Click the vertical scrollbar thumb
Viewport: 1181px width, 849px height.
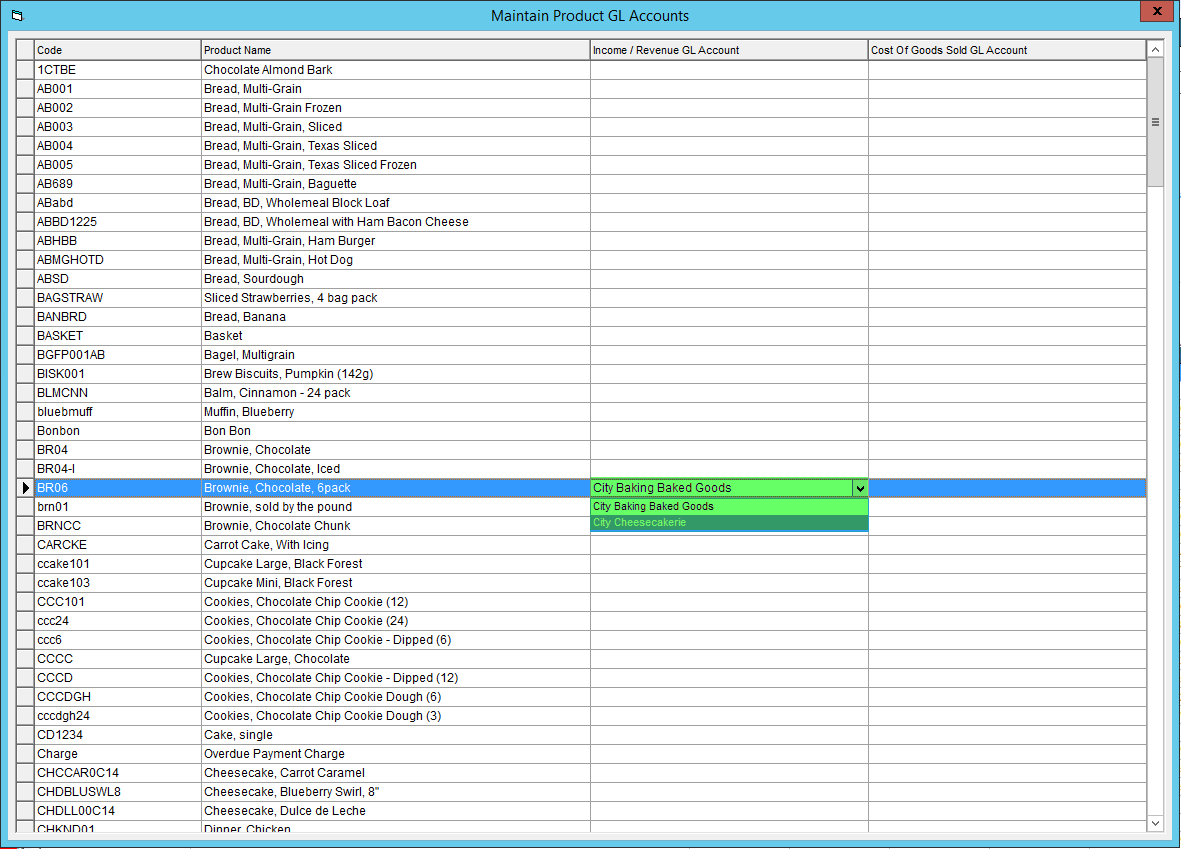(x=1155, y=122)
